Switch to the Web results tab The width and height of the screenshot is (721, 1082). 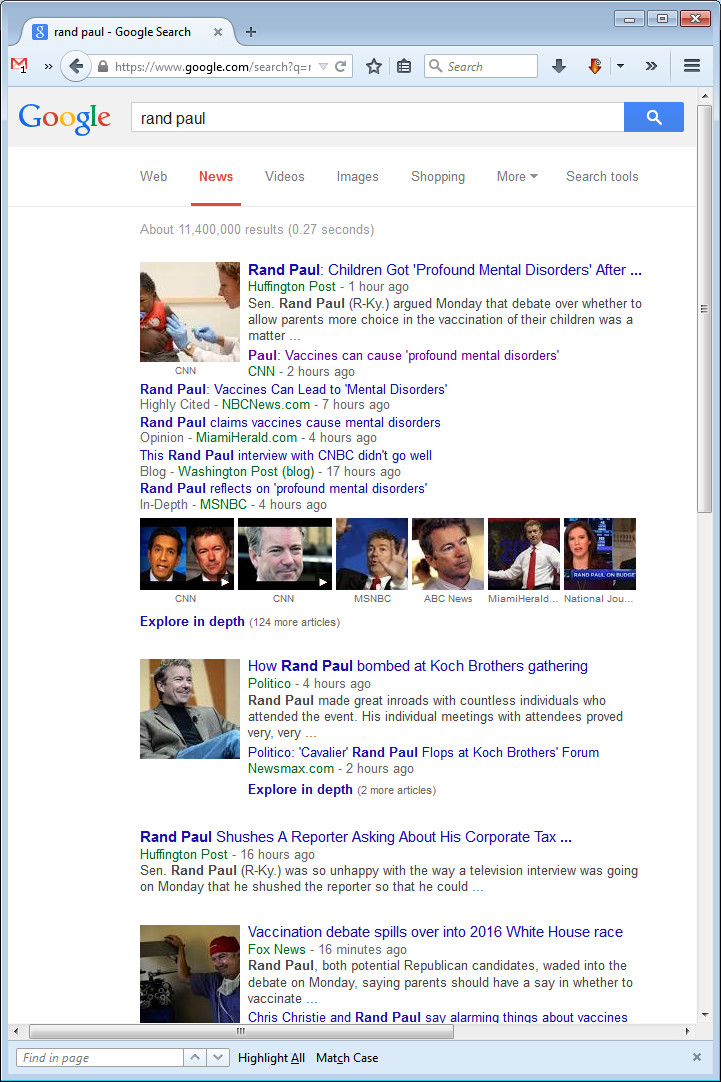tap(154, 177)
